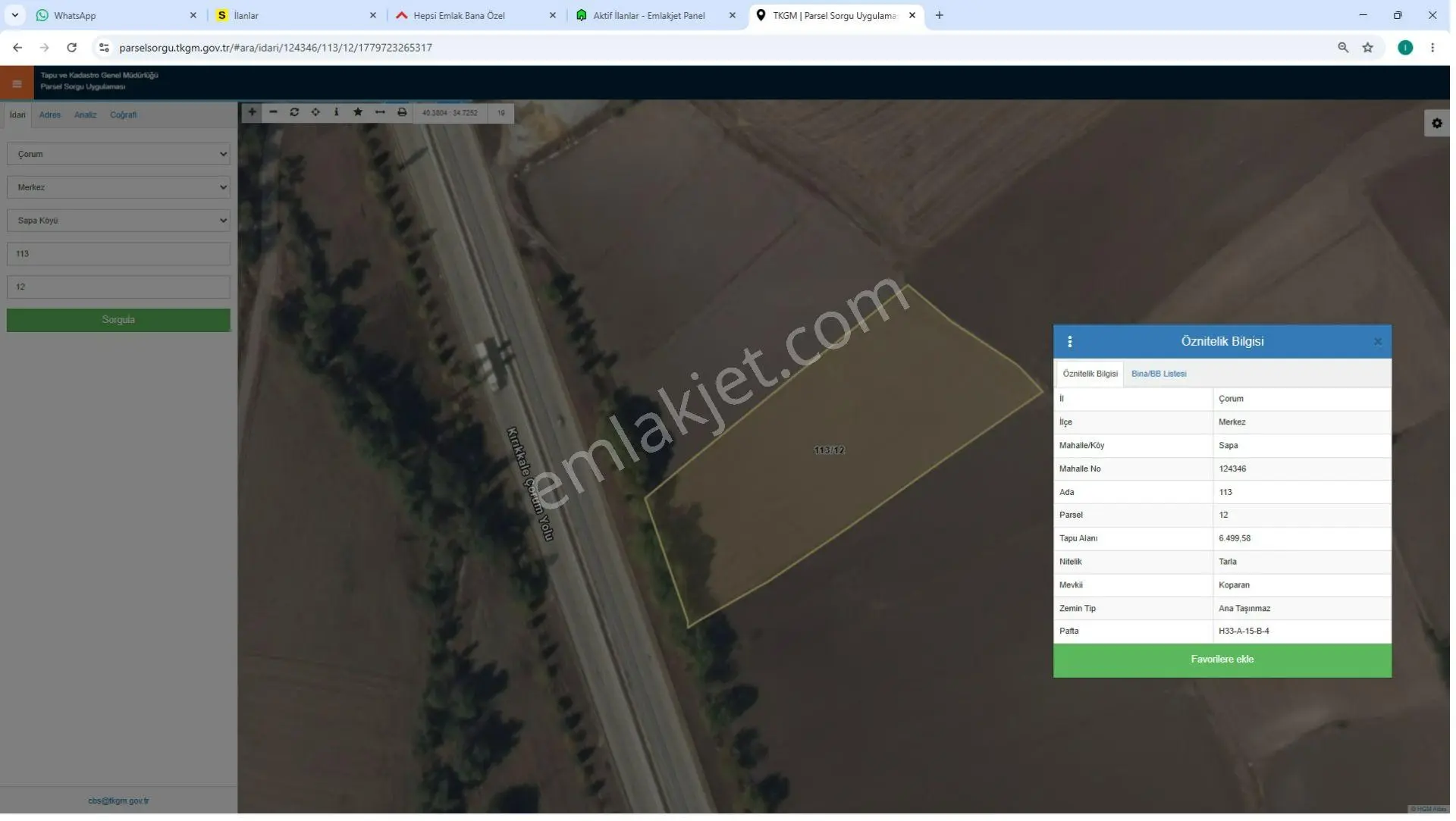This screenshot has height=821, width=1456.
Task: Open the orange hamburger side menu
Action: 17,83
